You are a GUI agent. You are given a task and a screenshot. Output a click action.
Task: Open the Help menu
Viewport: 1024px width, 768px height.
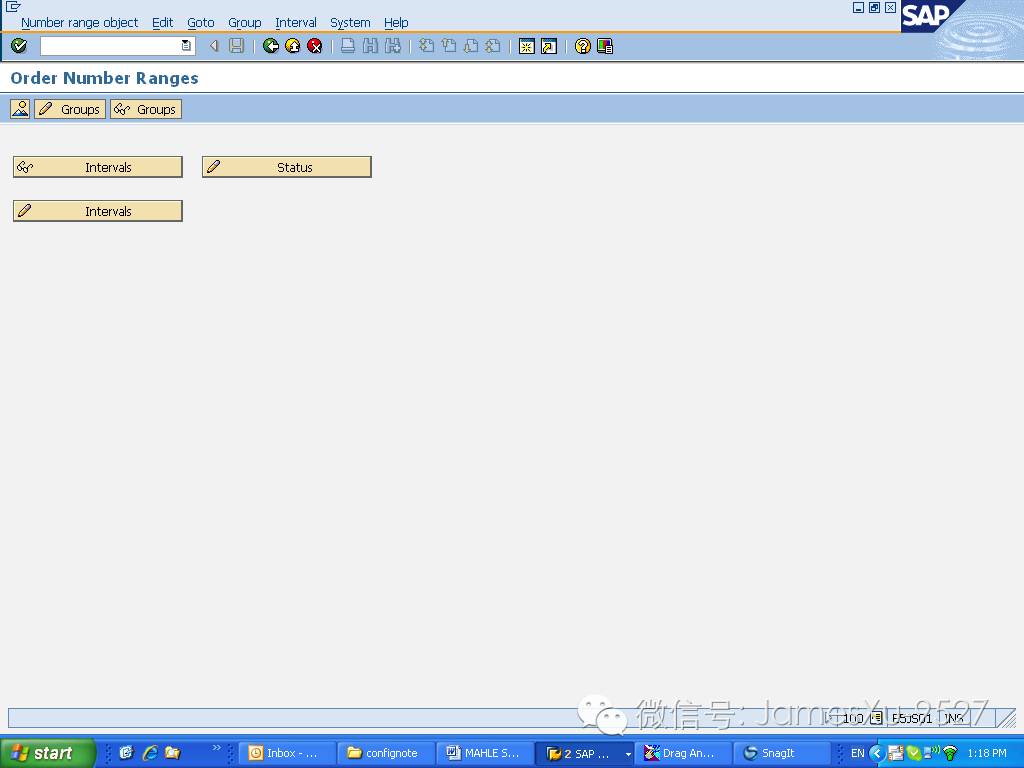coord(396,23)
